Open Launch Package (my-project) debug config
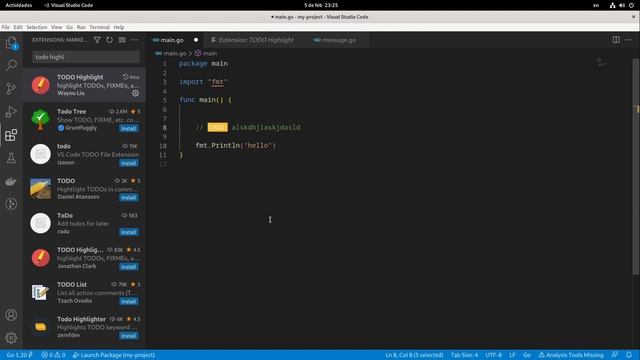The width and height of the screenshot is (640, 360). [x=114, y=355]
